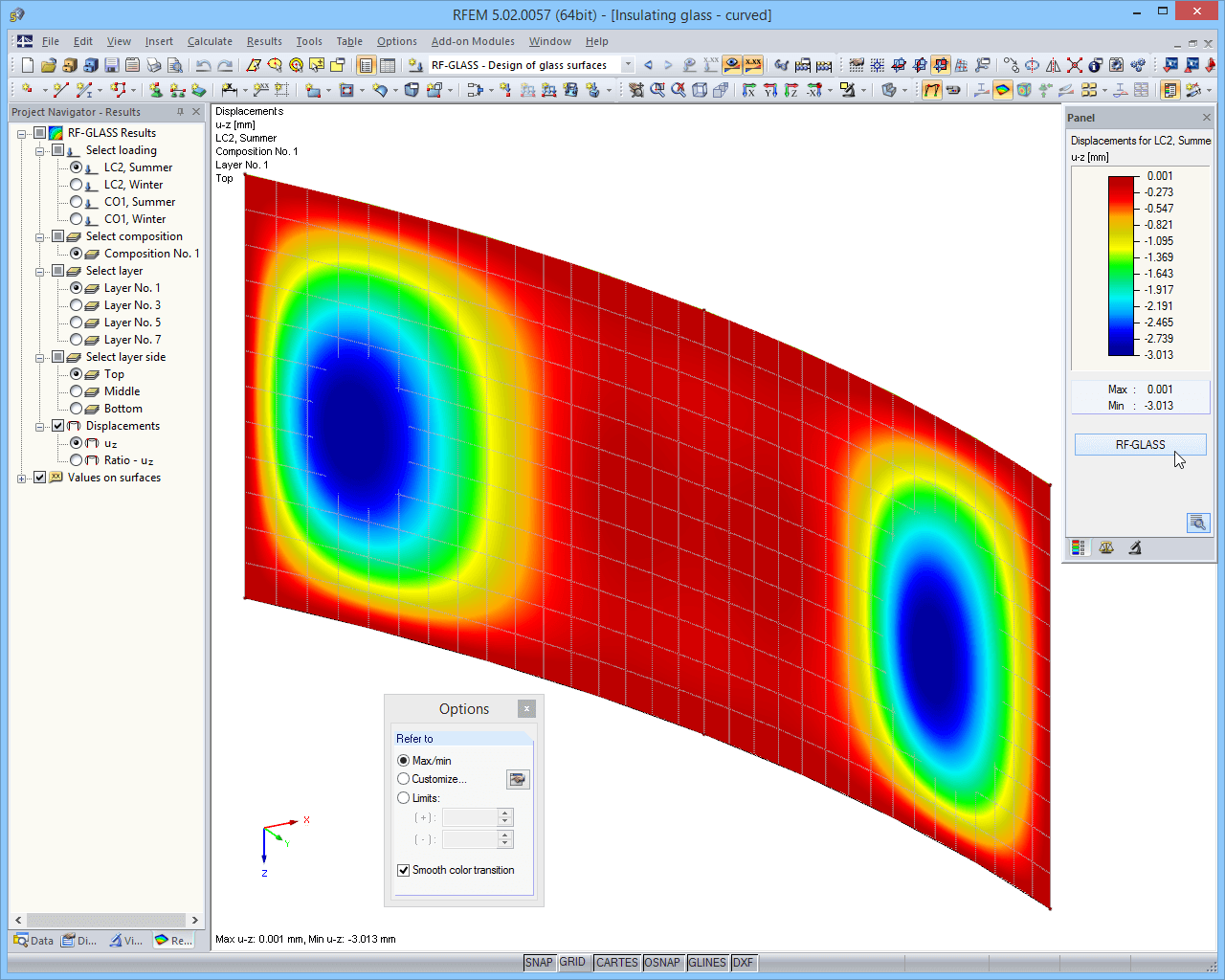Collapse Select loading tree node
Viewport: 1225px width, 980px height.
[x=39, y=150]
